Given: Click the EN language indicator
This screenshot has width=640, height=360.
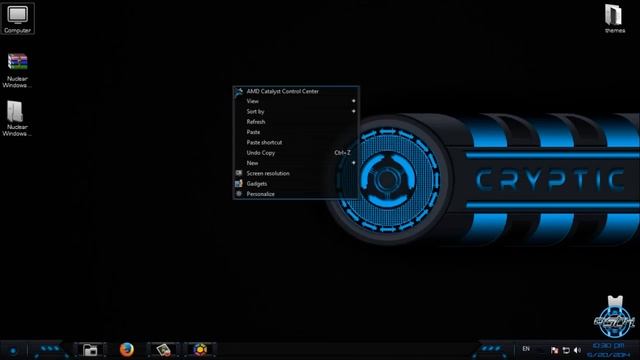Looking at the screenshot, I should 526,349.
